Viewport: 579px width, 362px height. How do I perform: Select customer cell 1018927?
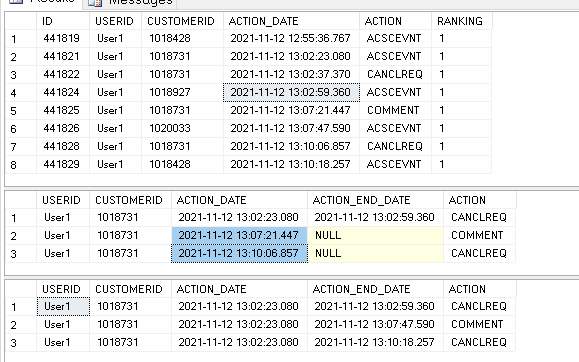182,92
